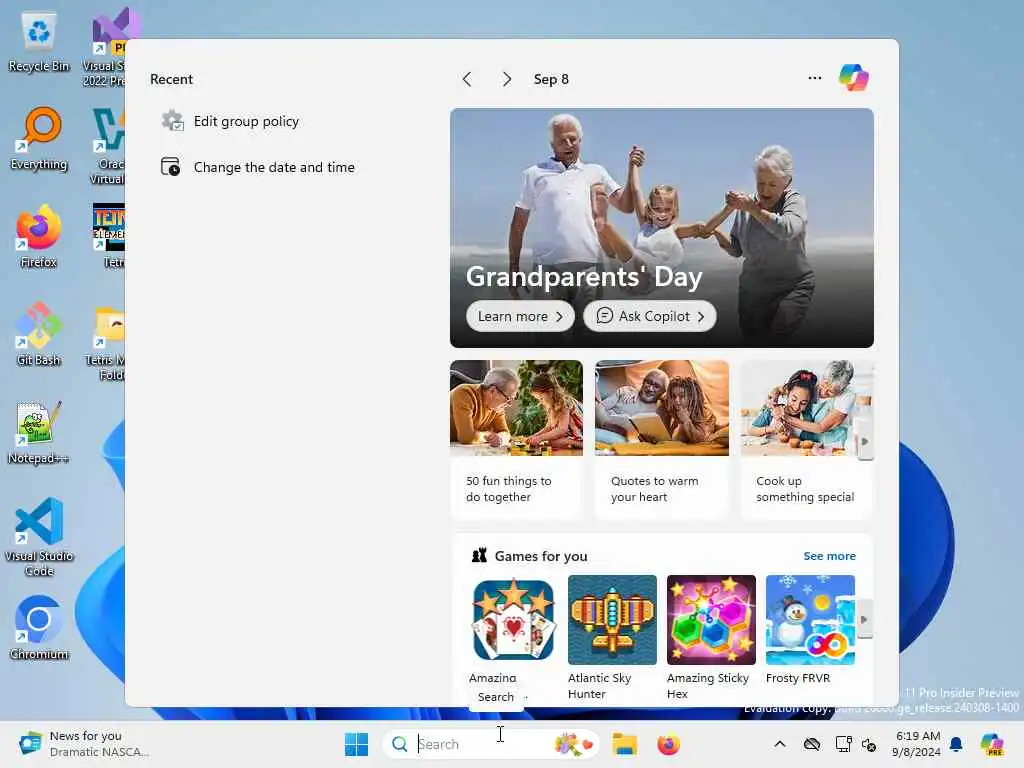1024x768 pixels.
Task: Open the Windows Start button
Action: coord(357,744)
